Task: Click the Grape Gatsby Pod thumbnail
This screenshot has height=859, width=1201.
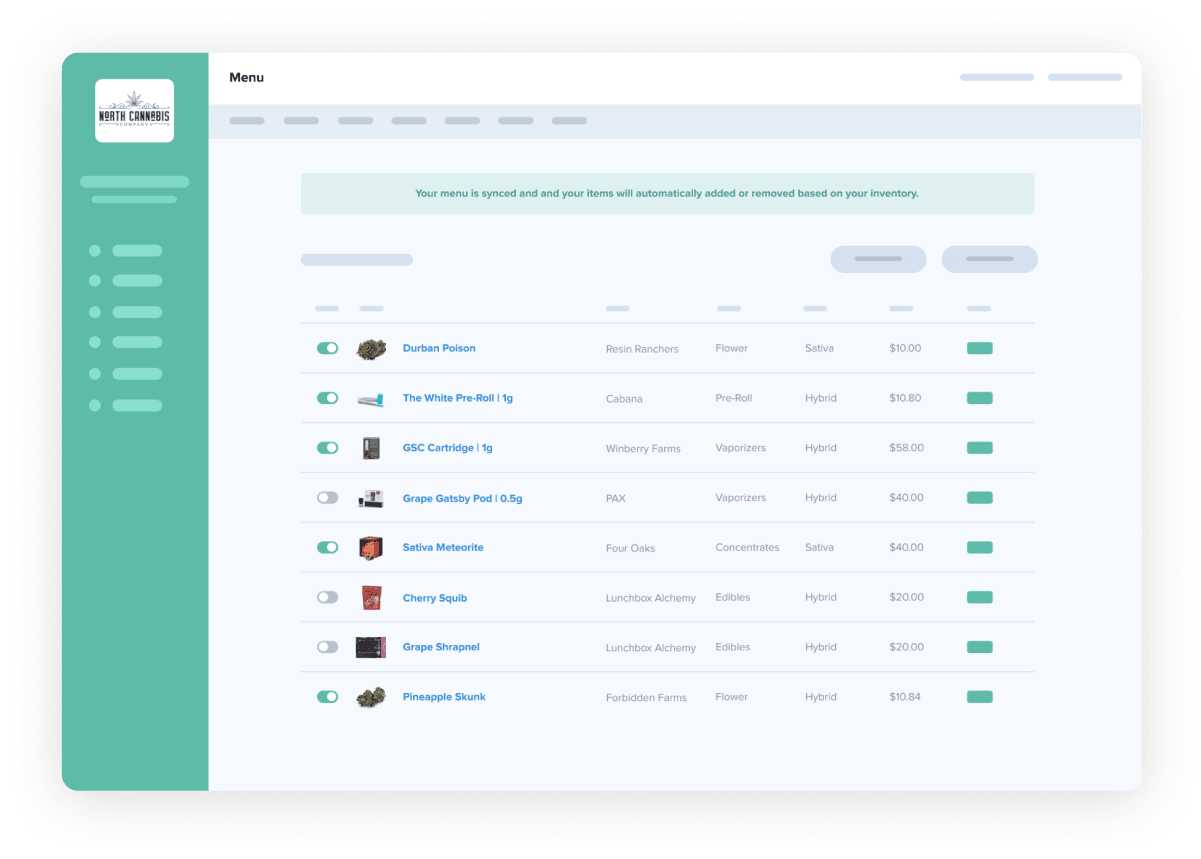Action: tap(371, 498)
